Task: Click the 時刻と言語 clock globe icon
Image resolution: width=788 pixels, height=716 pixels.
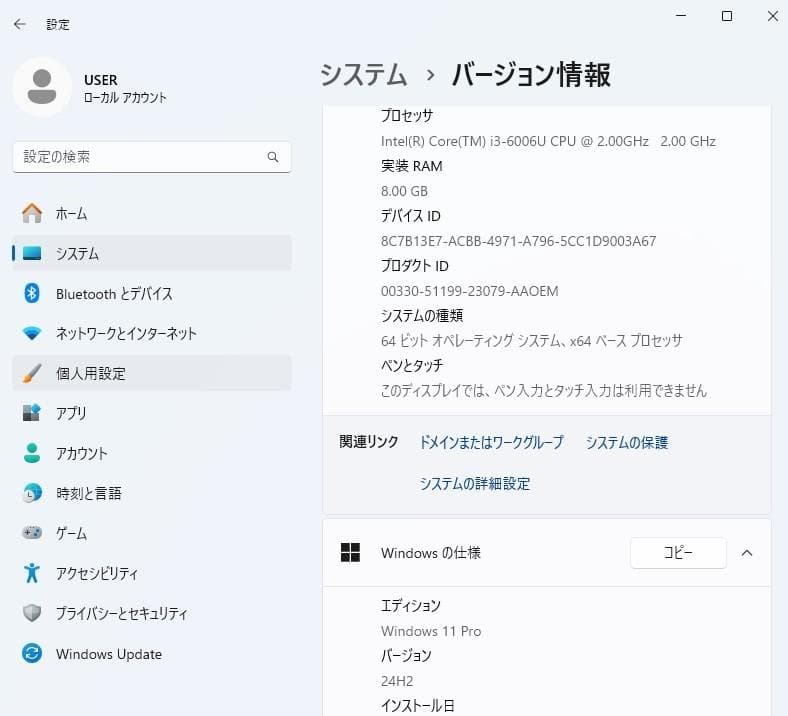Action: point(32,493)
